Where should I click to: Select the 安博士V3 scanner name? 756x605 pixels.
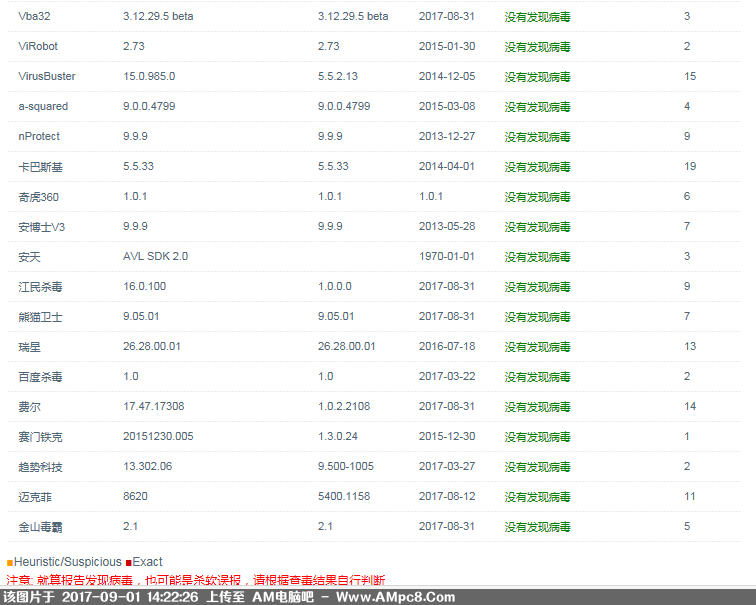tap(41, 227)
